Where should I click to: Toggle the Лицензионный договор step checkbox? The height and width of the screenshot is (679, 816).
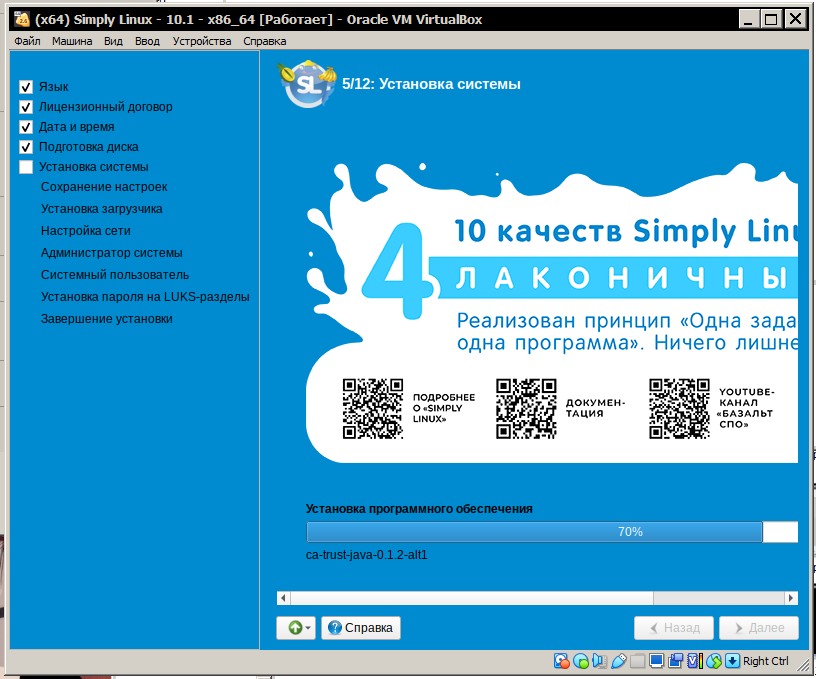point(26,107)
